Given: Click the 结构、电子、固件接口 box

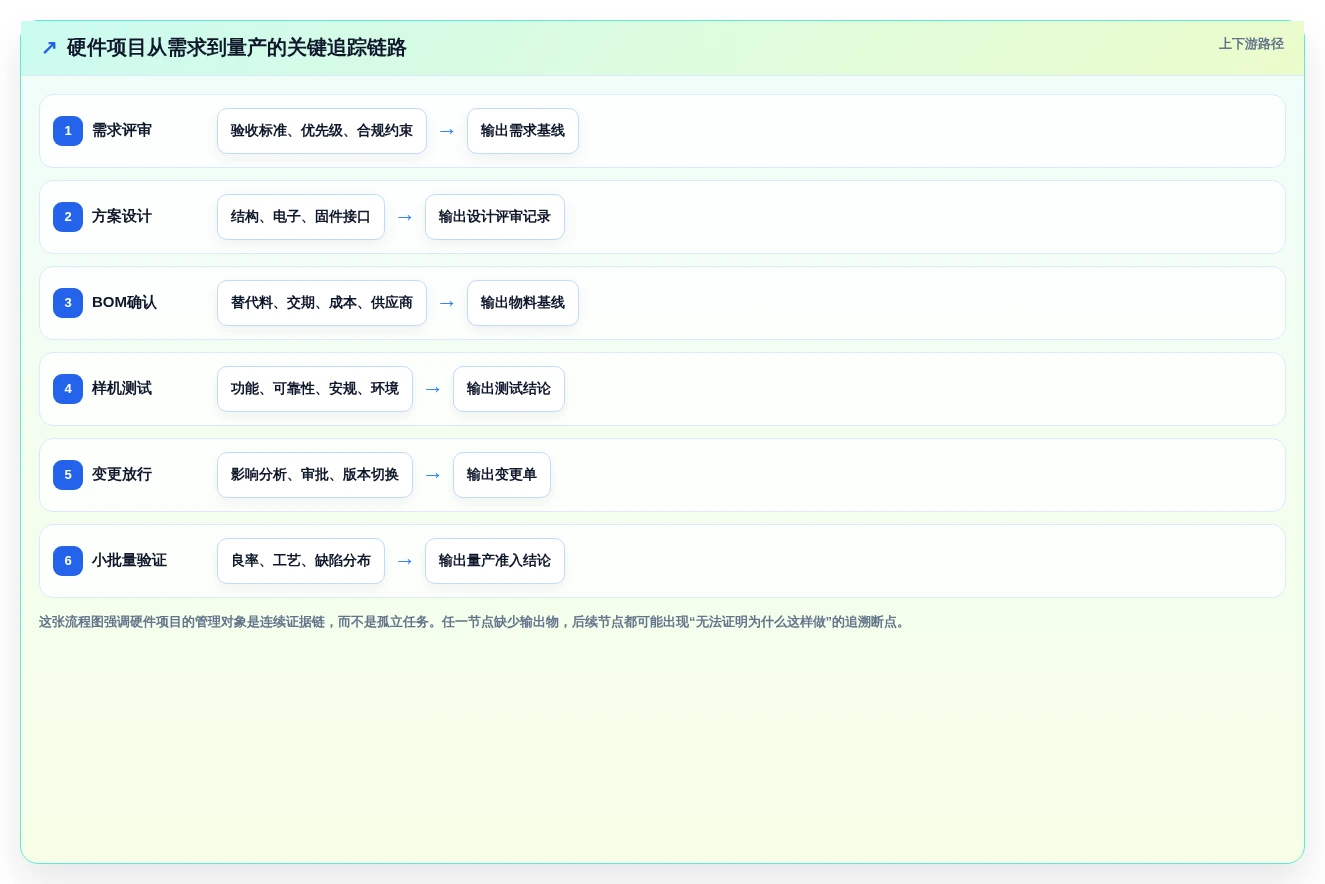Looking at the screenshot, I should [301, 217].
